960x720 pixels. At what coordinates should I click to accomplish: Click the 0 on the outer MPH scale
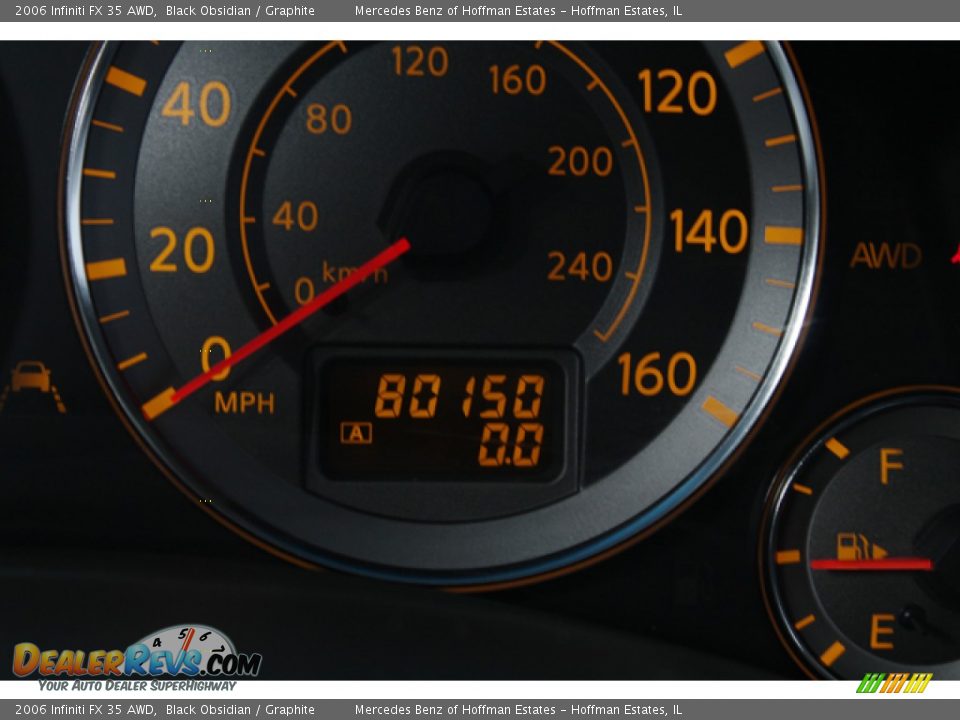(x=216, y=358)
